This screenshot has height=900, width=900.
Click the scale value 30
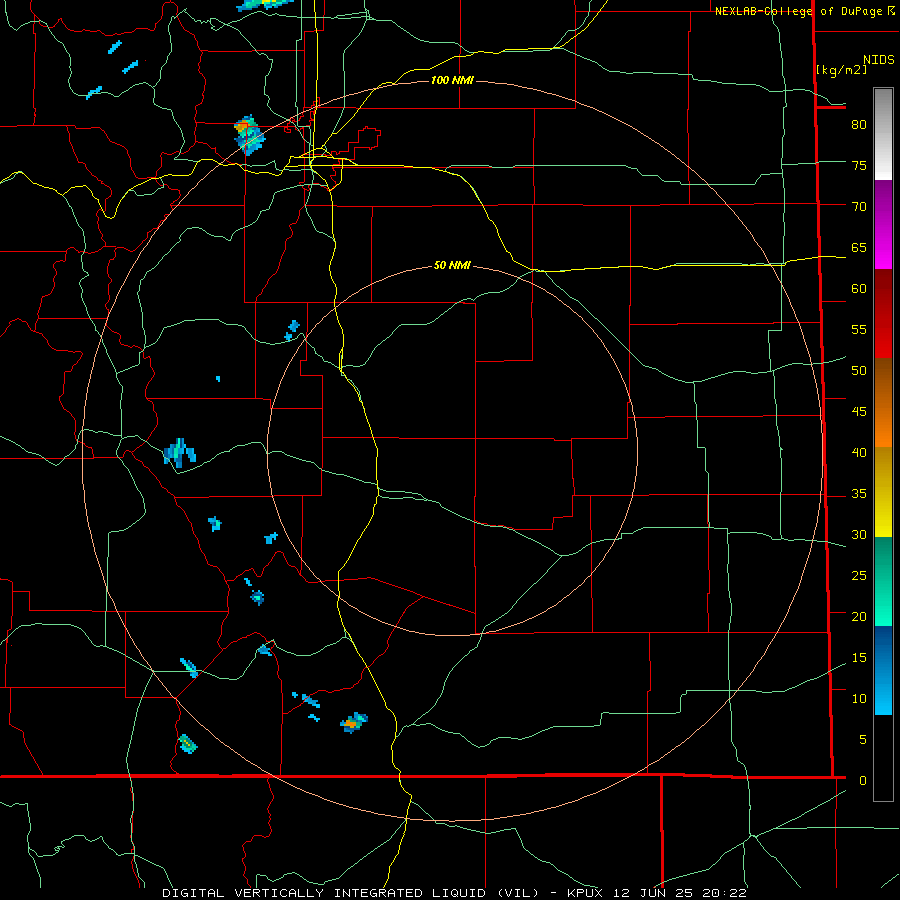point(859,534)
